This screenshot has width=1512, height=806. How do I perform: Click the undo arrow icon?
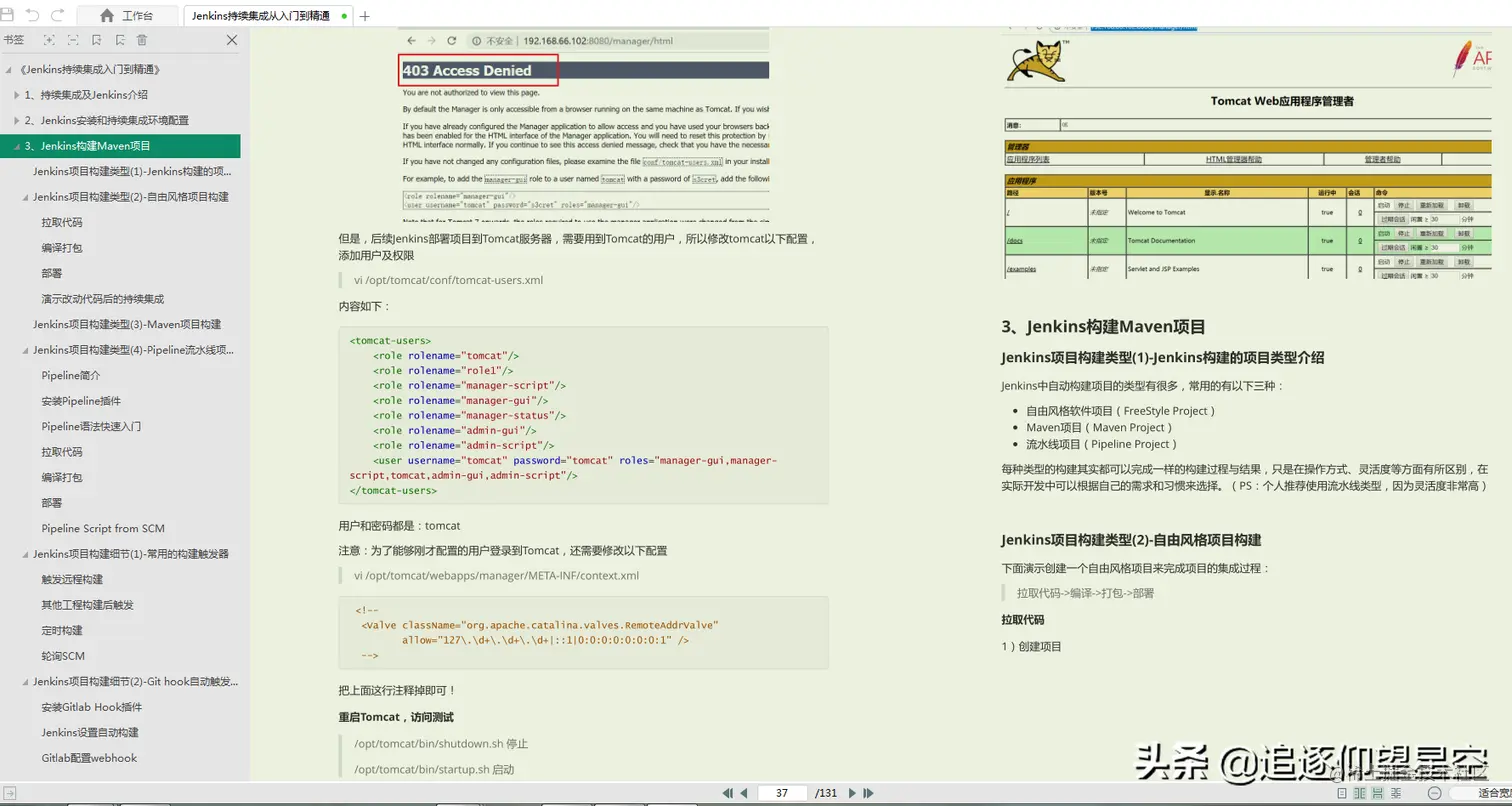[32, 15]
